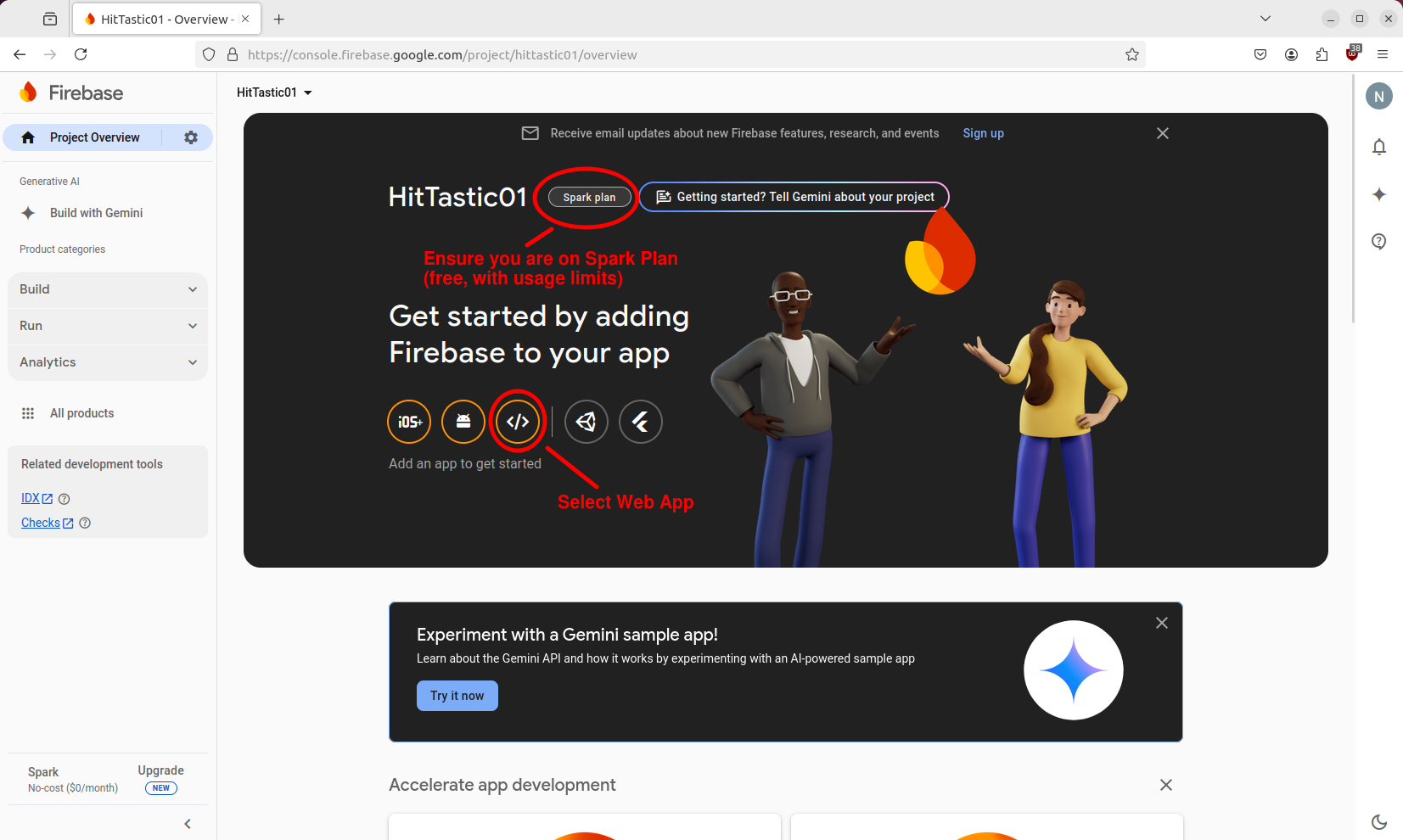Open the IDX development tool link

pyautogui.click(x=31, y=498)
